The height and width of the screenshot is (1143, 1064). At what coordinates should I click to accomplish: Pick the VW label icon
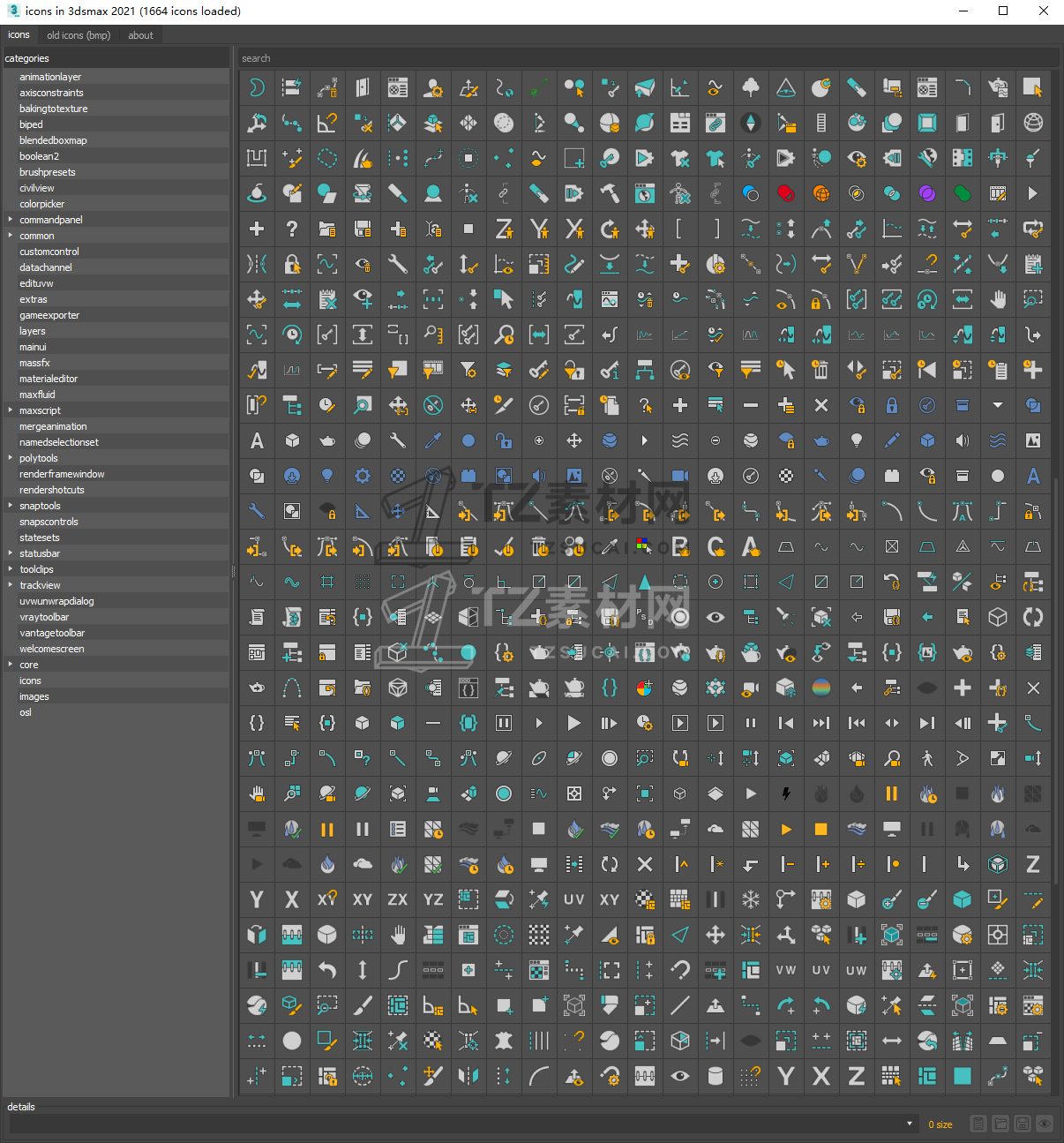pos(786,970)
